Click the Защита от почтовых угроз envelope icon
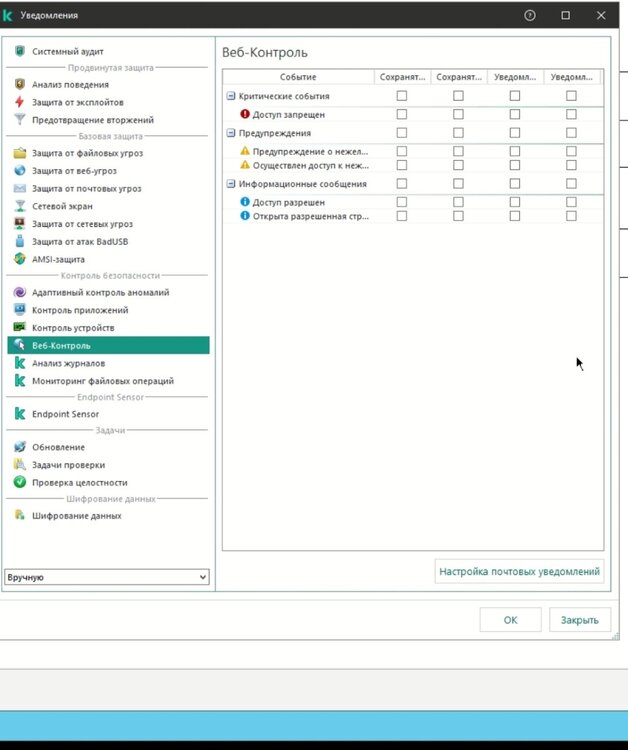 pos(20,188)
